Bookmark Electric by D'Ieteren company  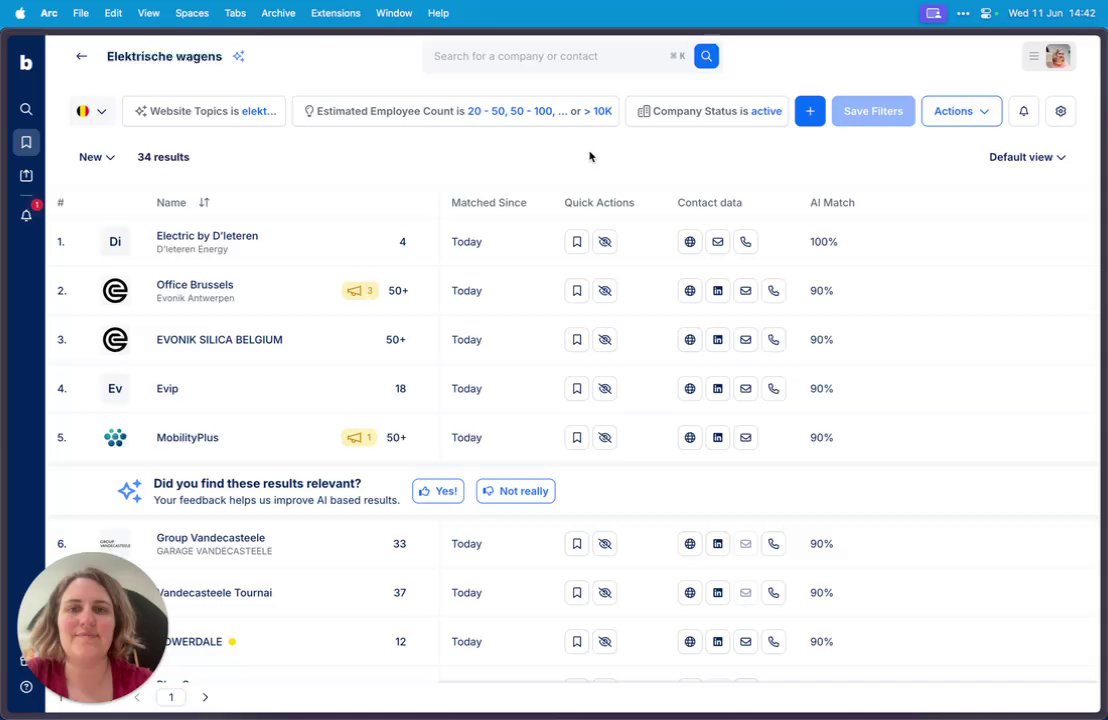[577, 242]
